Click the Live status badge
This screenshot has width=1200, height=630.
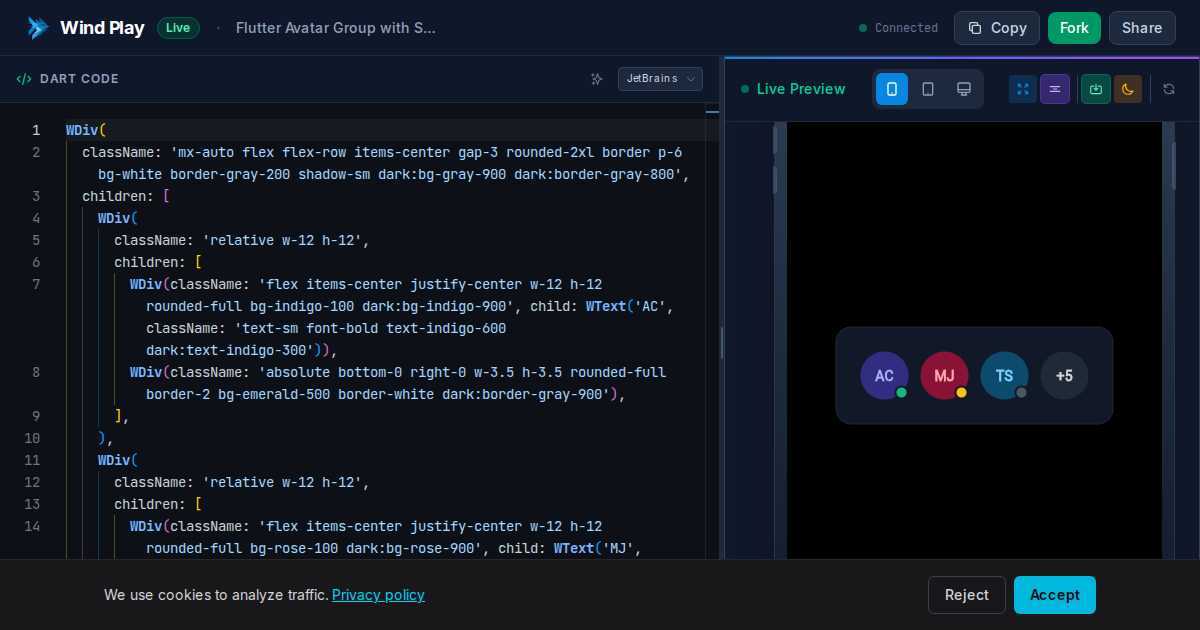[x=178, y=28]
